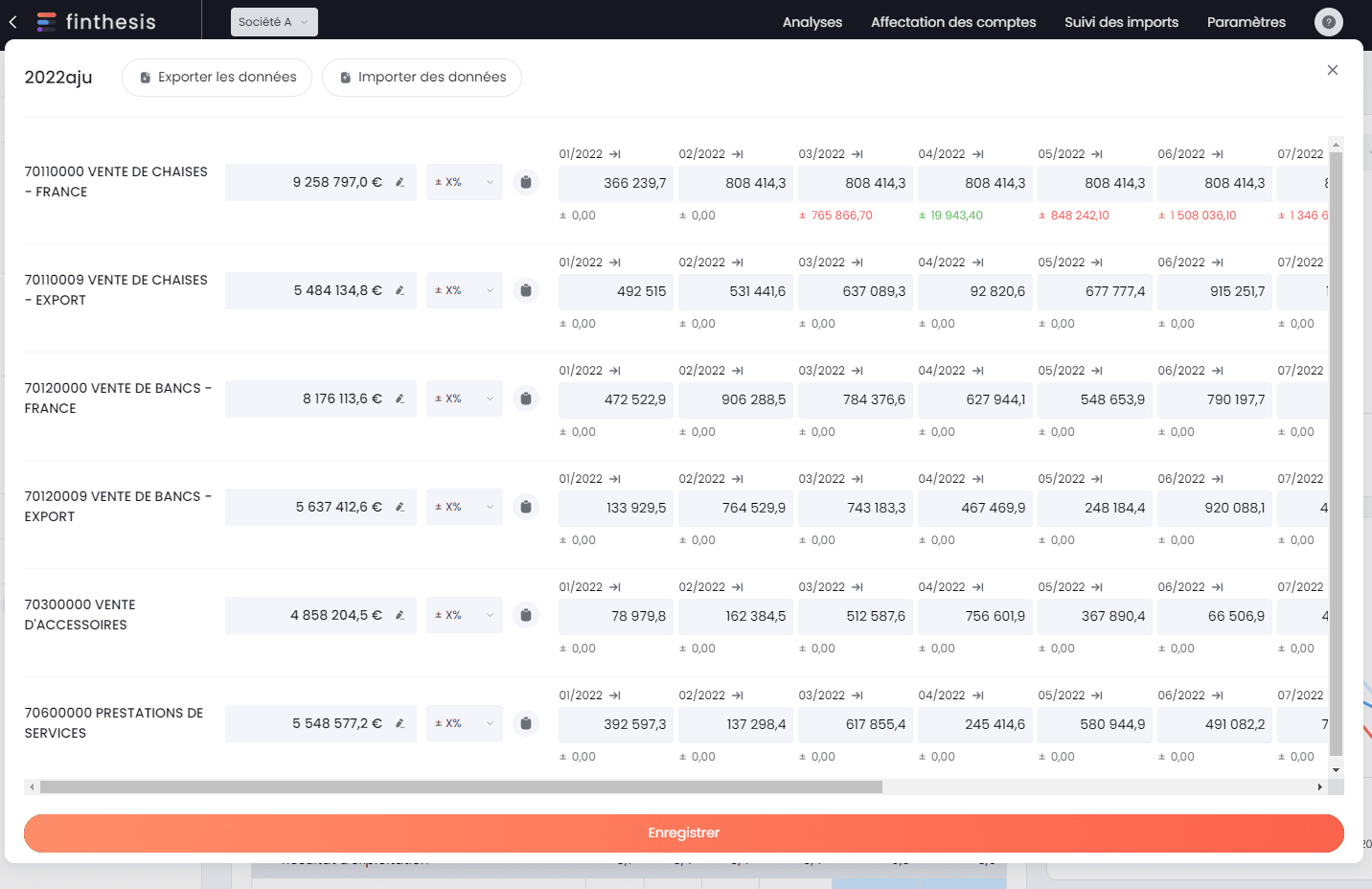Click clipboard icon for 70600000 PRESTATIONS DE SERVICES row
Screen dimensions: 1372x889
tap(526, 723)
